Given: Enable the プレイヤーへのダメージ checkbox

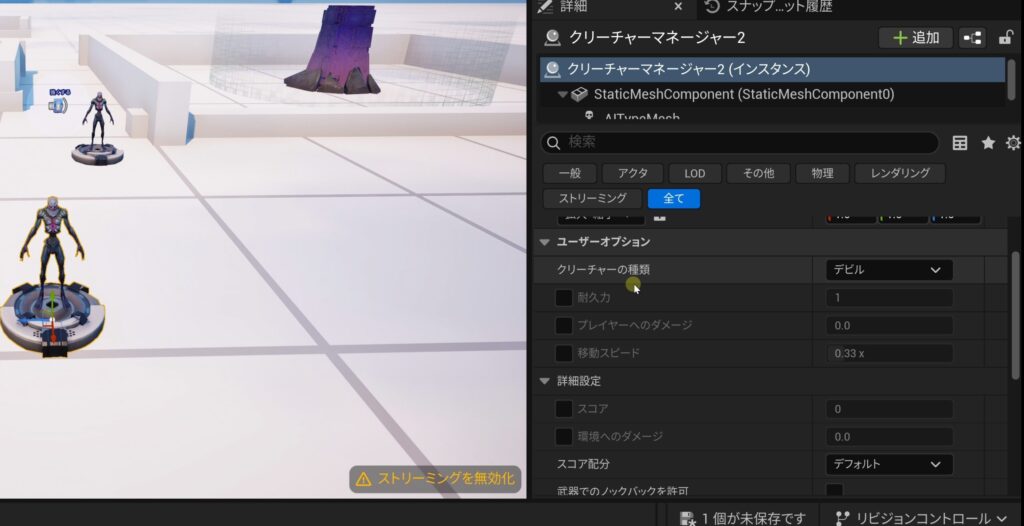Looking at the screenshot, I should (564, 326).
